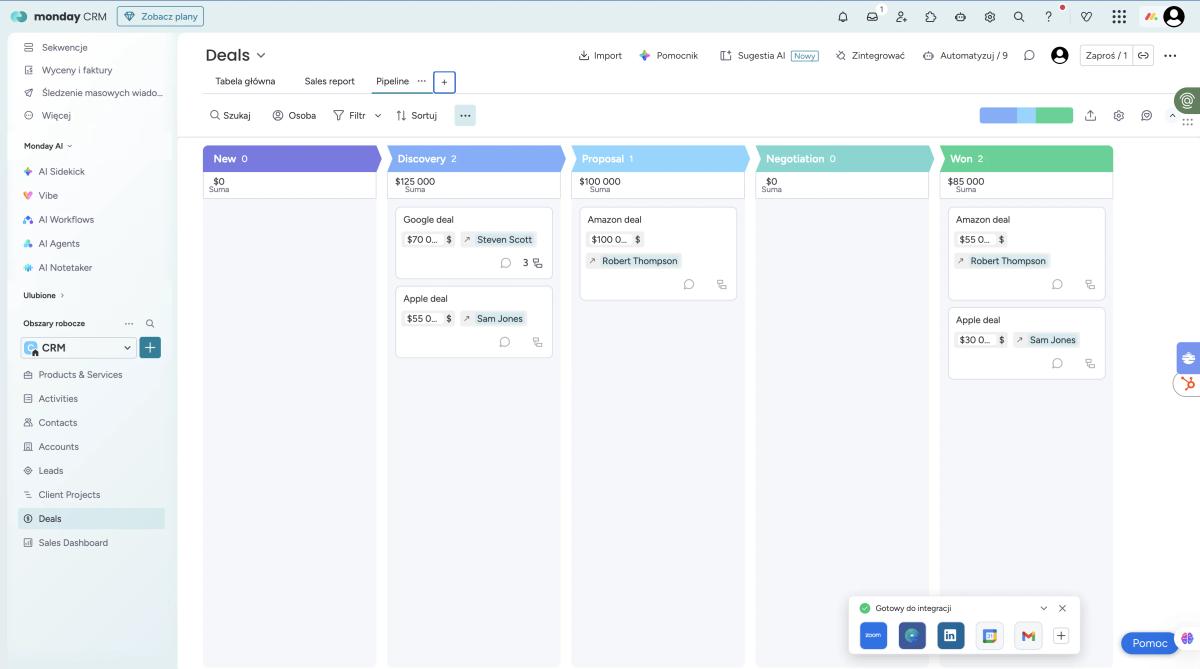The image size is (1200, 669).
Task: Search workspaces magnifier in Obszary robocze
Action: click(x=151, y=323)
